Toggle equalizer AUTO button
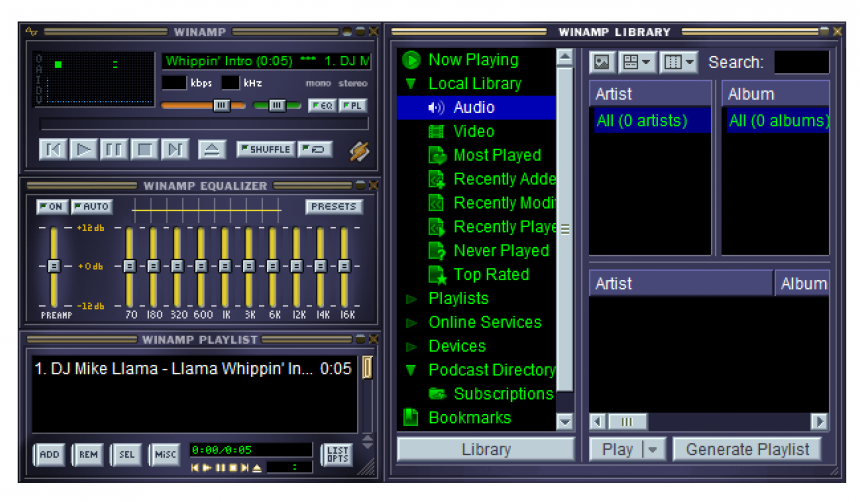Image resolution: width=860 pixels, height=502 pixels. tap(92, 206)
